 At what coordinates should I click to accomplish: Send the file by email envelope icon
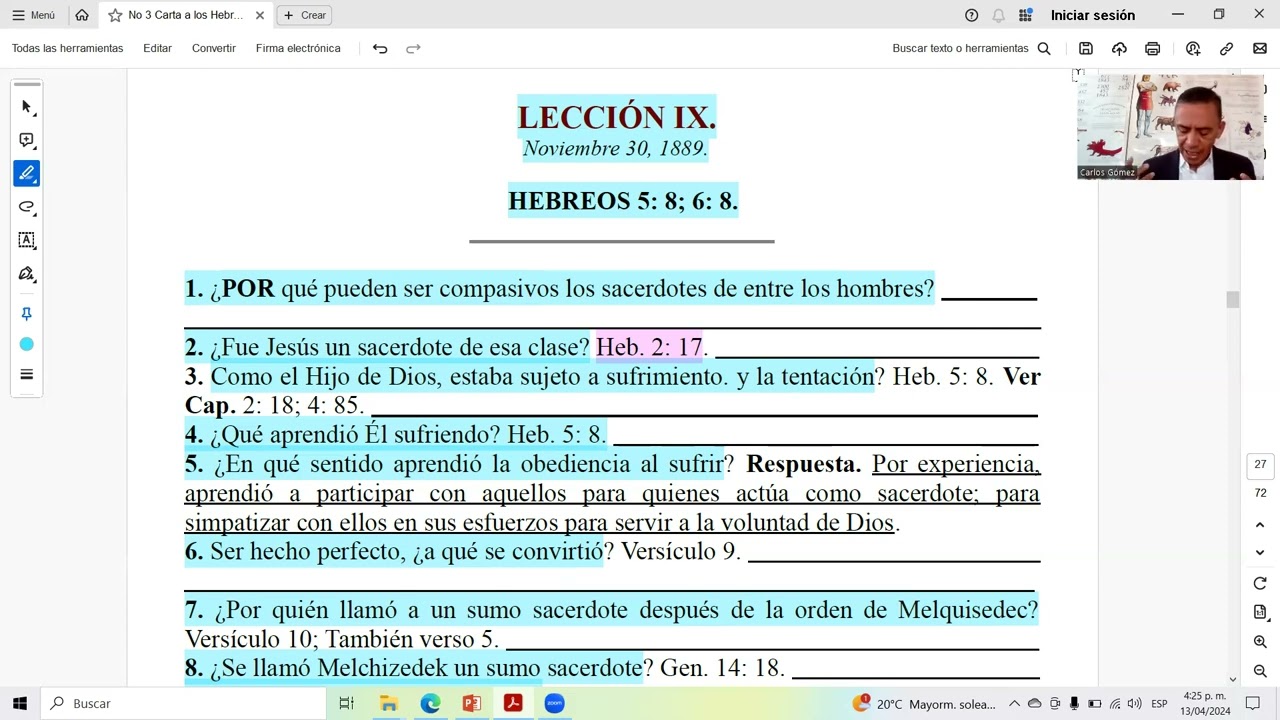tap(1259, 48)
